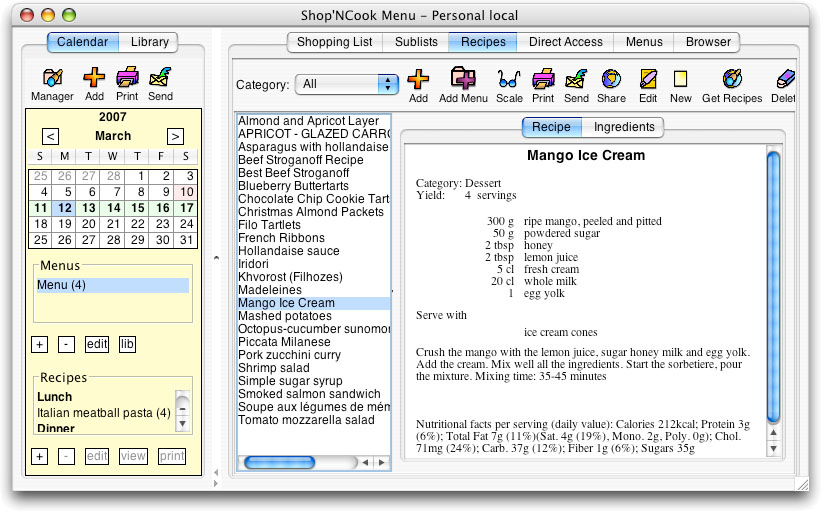The height and width of the screenshot is (511, 821).
Task: Go to next month in calendar
Action: click(175, 136)
